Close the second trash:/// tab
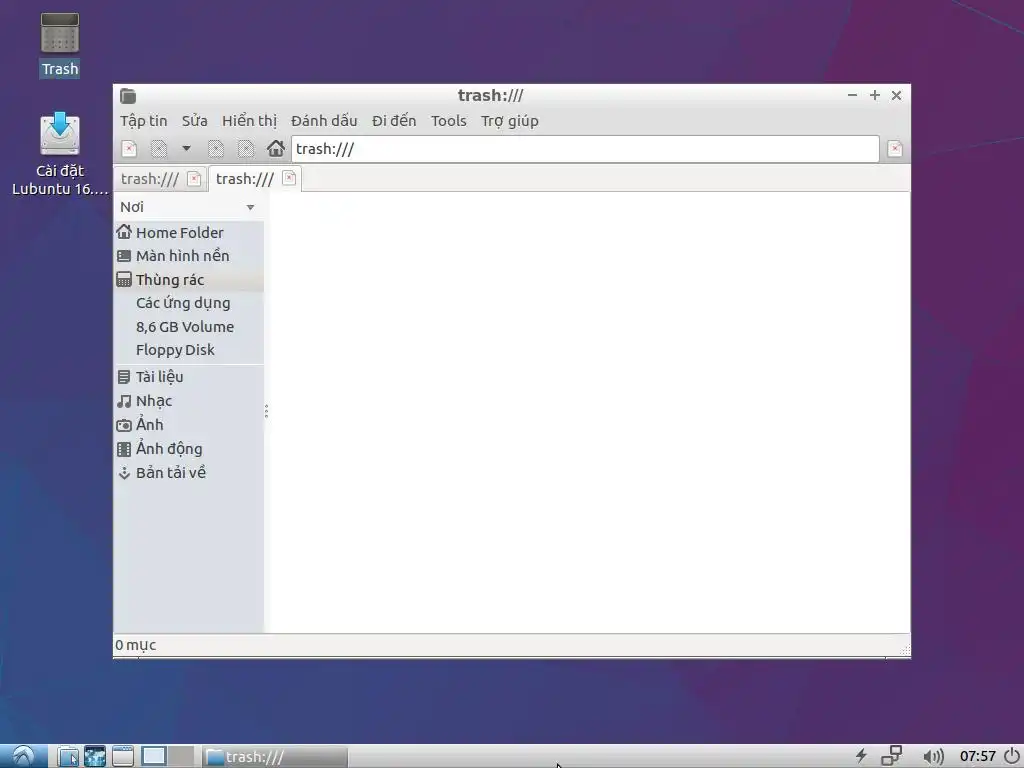1024x768 pixels. 289,178
